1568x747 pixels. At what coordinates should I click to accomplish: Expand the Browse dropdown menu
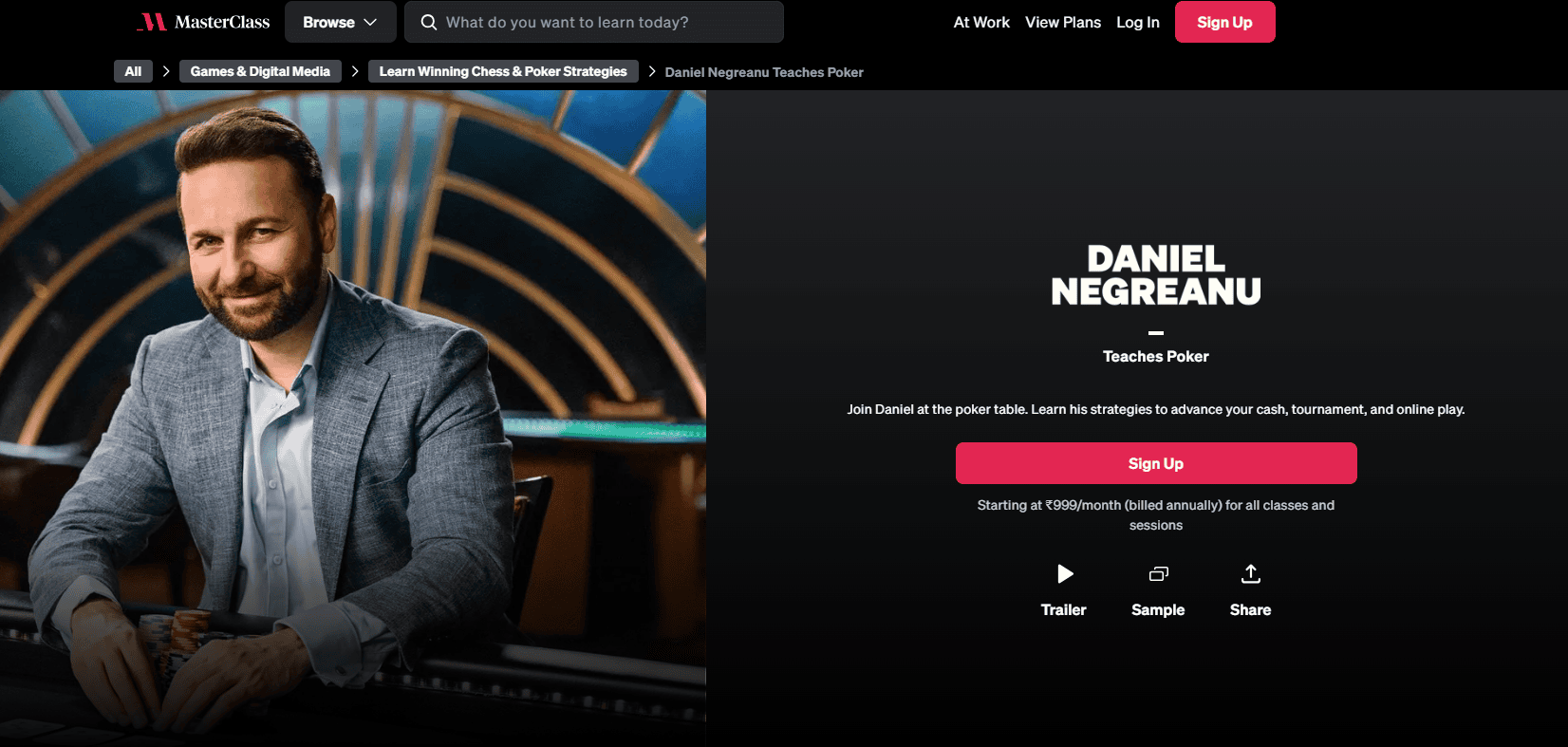click(340, 22)
